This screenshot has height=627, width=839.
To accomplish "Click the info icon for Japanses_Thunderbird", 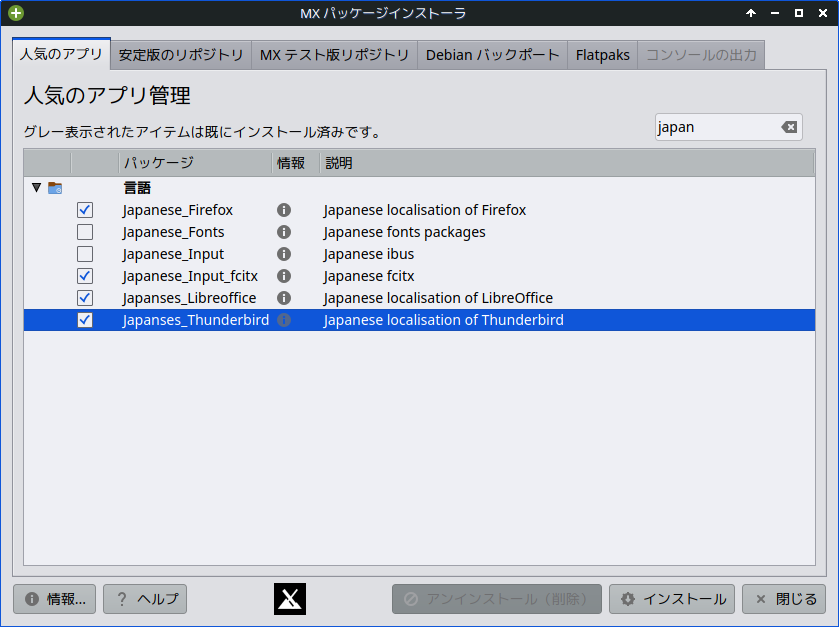I will pos(284,320).
